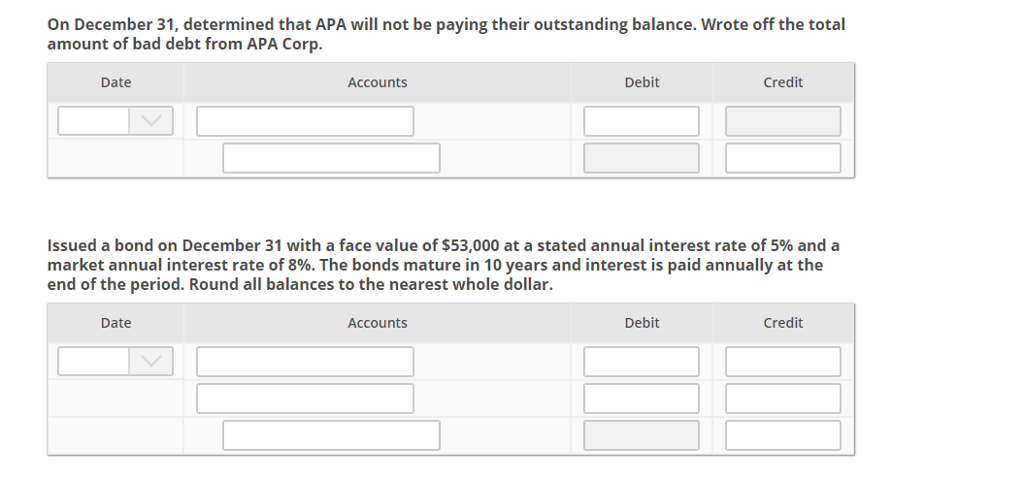Click the Accounts column header in the APA write-off table
The image size is (1024, 479).
[377, 83]
